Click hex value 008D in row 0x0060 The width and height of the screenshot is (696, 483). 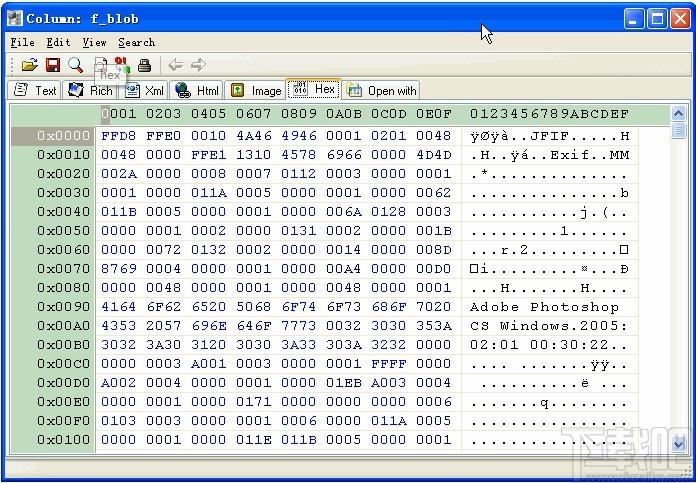pyautogui.click(x=434, y=250)
